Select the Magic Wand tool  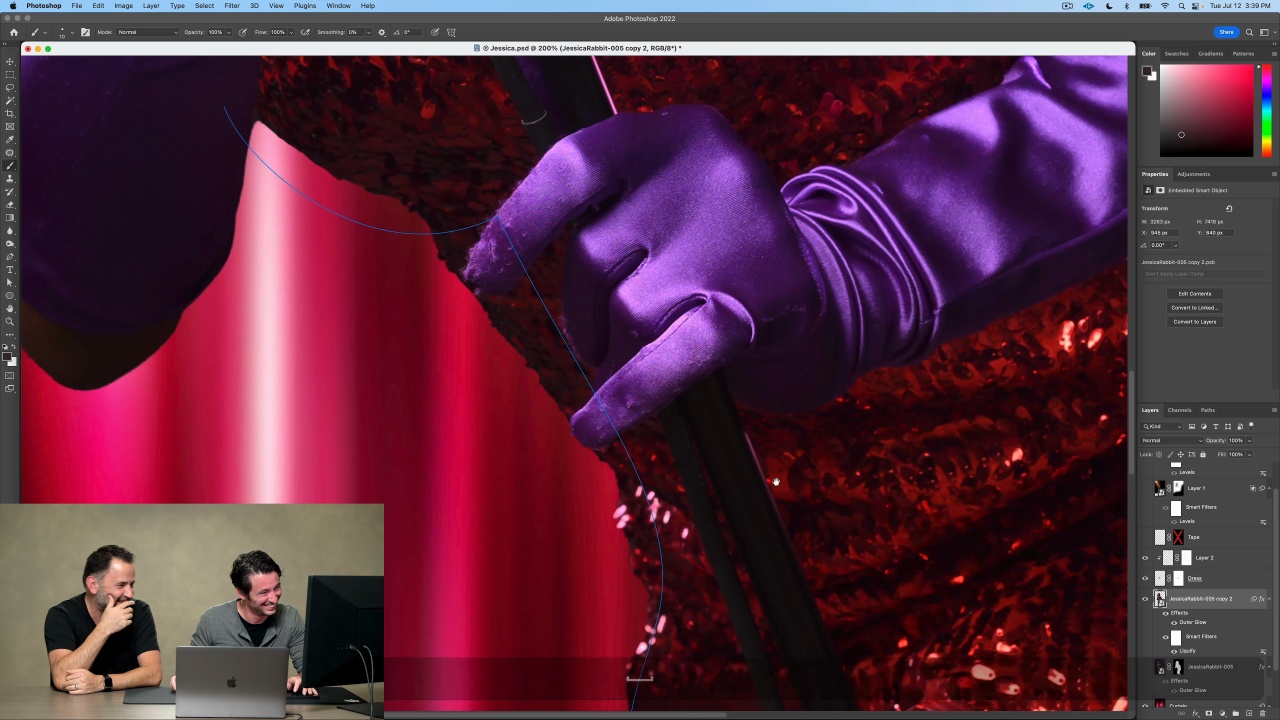click(10, 101)
